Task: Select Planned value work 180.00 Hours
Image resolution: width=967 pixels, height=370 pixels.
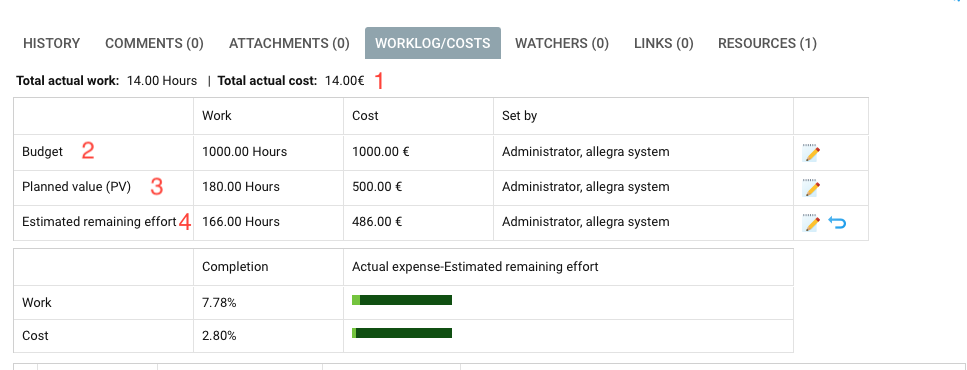Action: click(x=241, y=187)
